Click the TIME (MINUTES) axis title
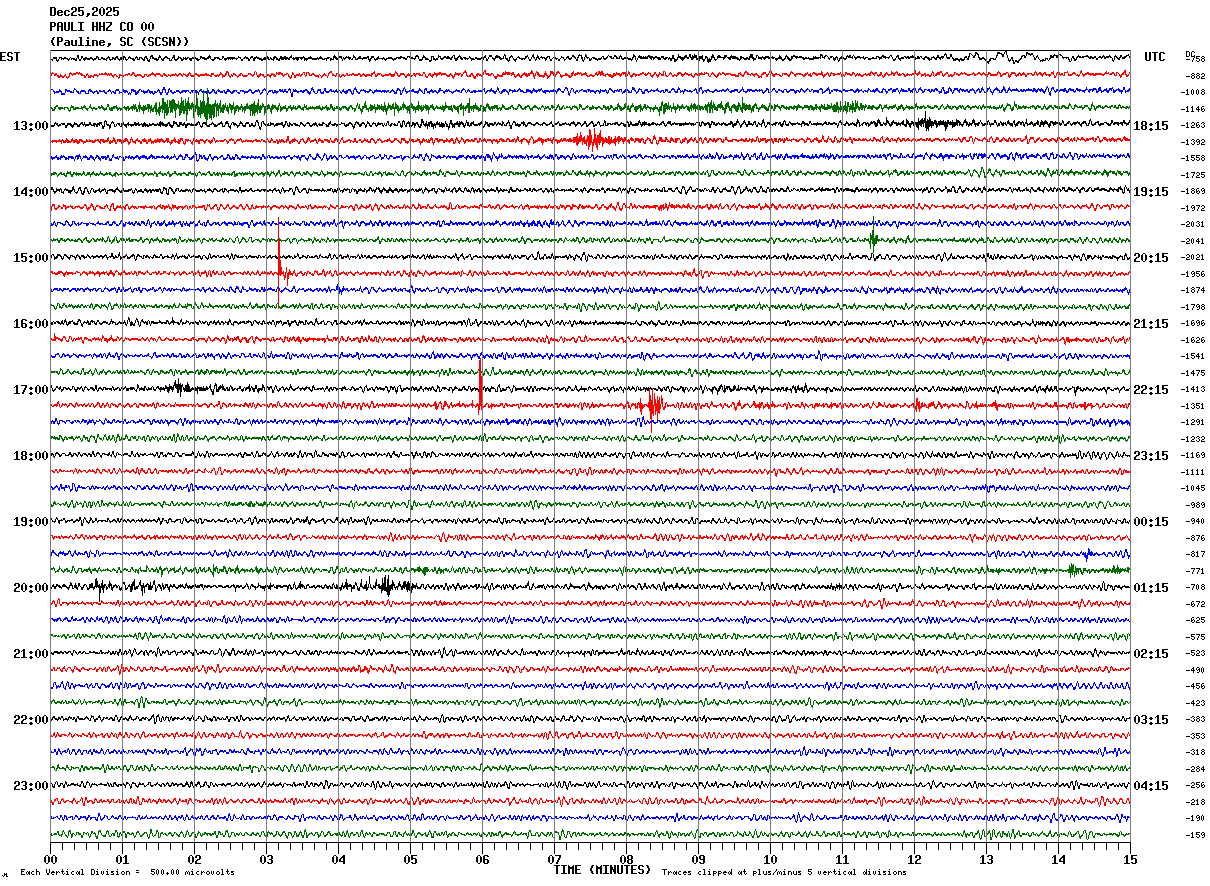 point(602,870)
